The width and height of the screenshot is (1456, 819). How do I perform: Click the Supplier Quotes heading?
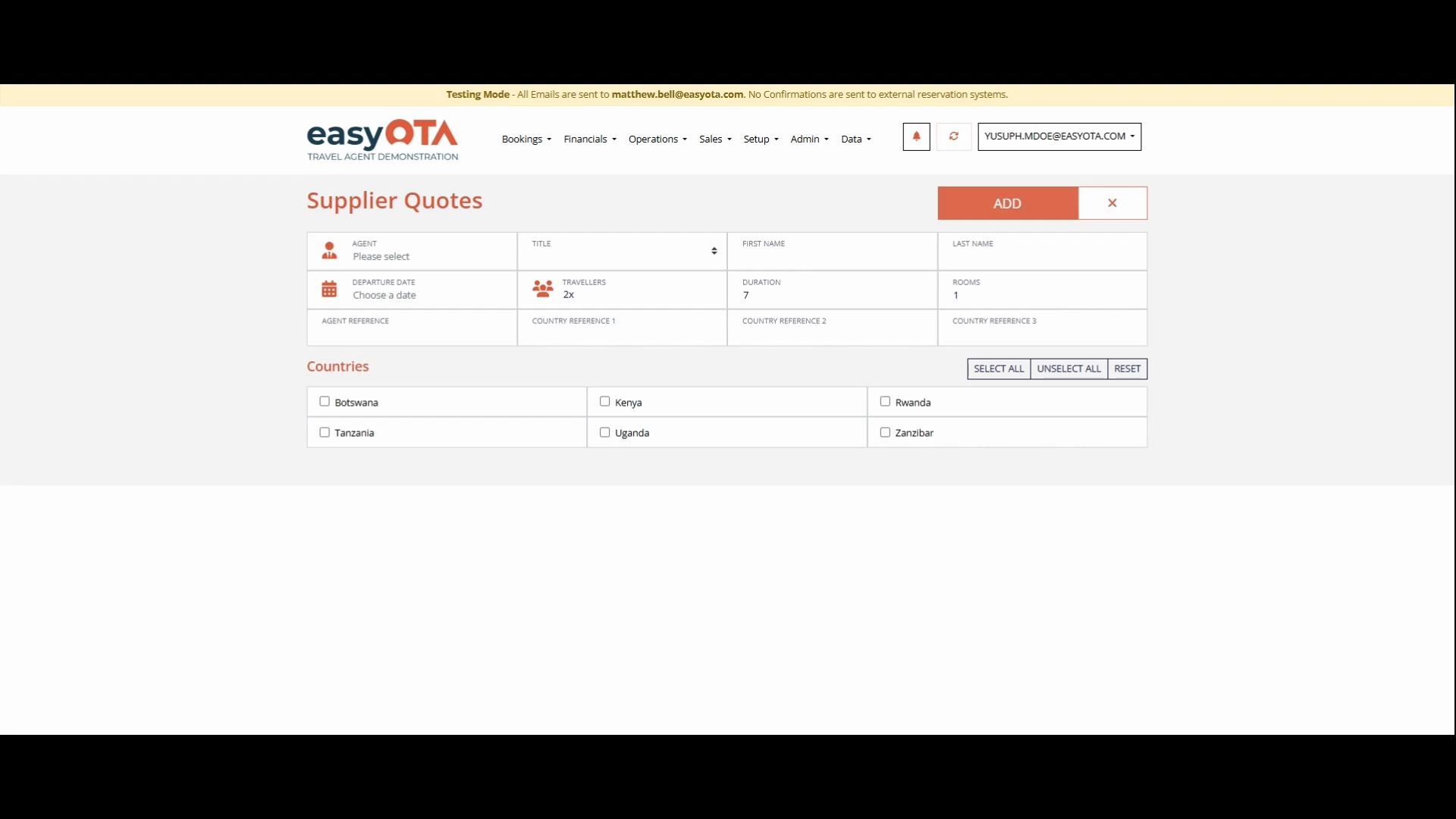tap(394, 201)
